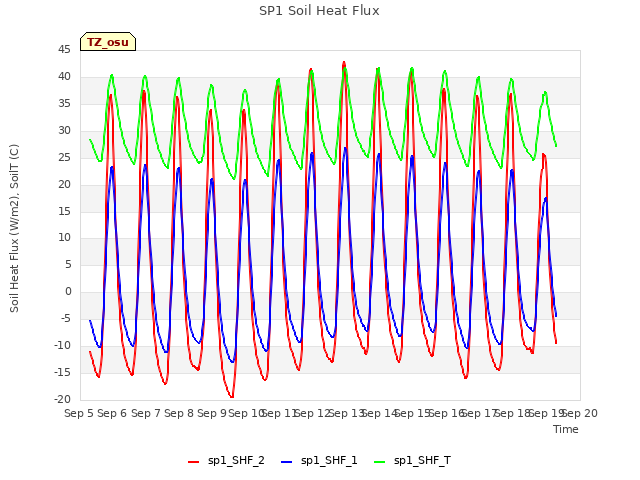
Task: Click the green spl_SHF_T legend swatch
Action: [x=380, y=462]
